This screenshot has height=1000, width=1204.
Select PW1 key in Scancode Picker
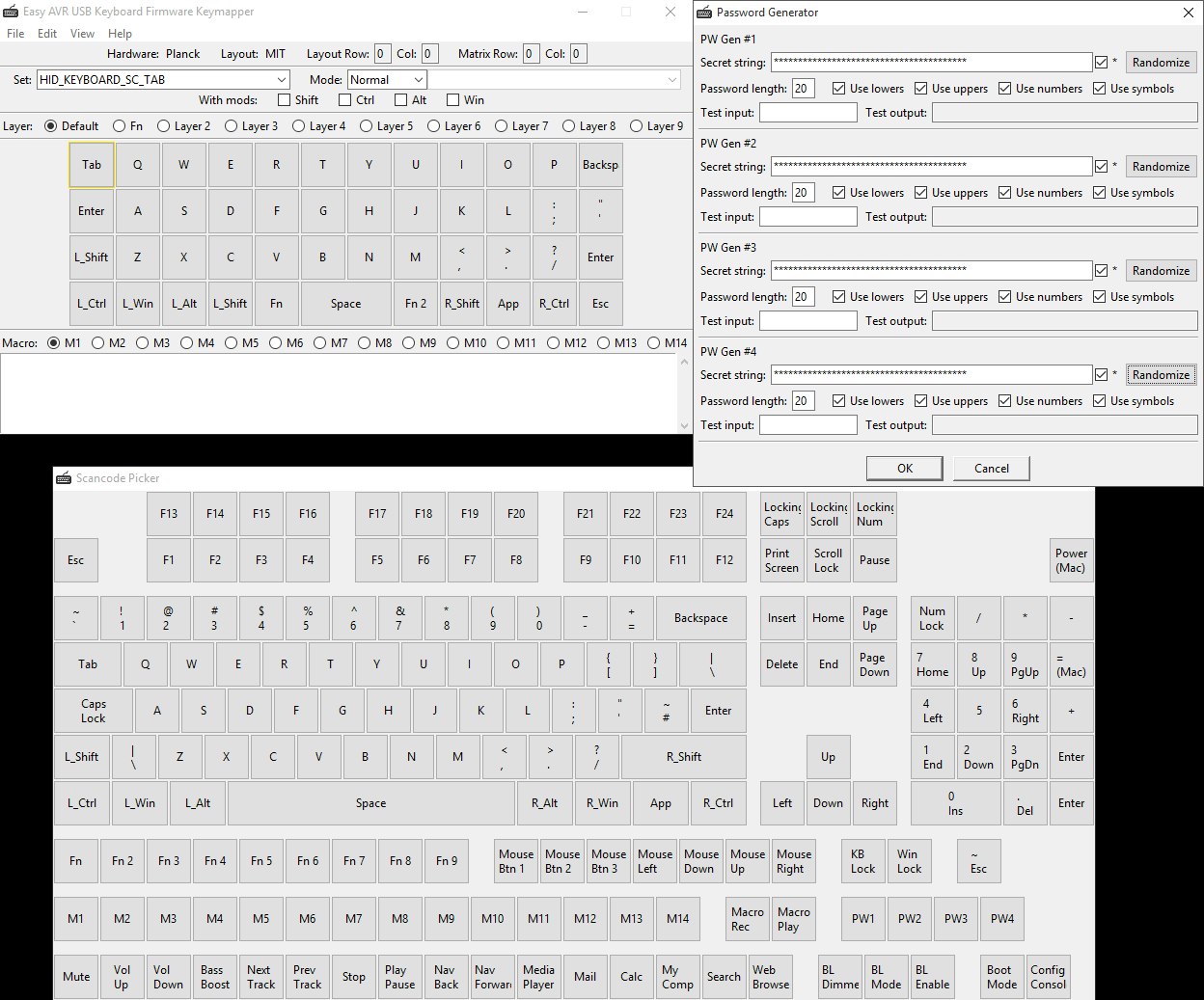coord(863,919)
